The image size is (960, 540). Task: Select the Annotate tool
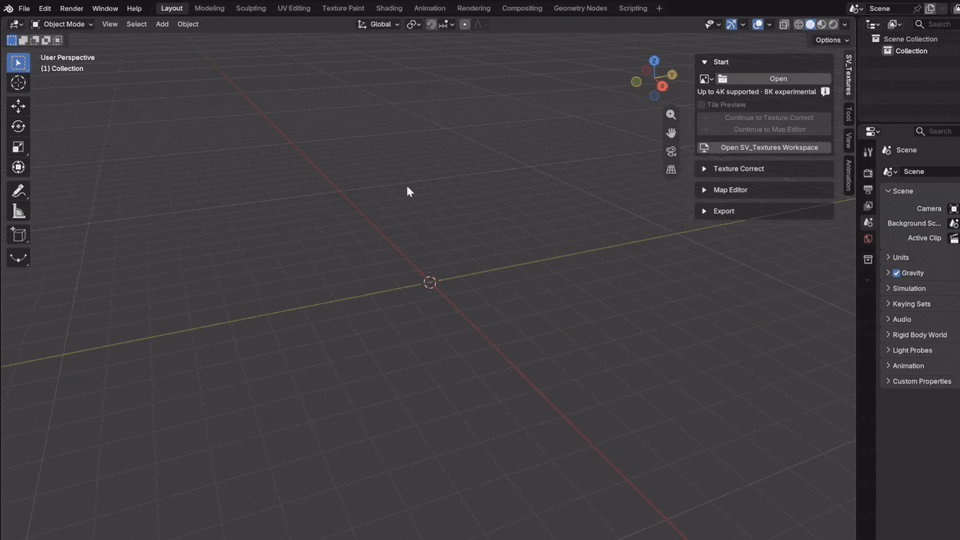tap(18, 191)
